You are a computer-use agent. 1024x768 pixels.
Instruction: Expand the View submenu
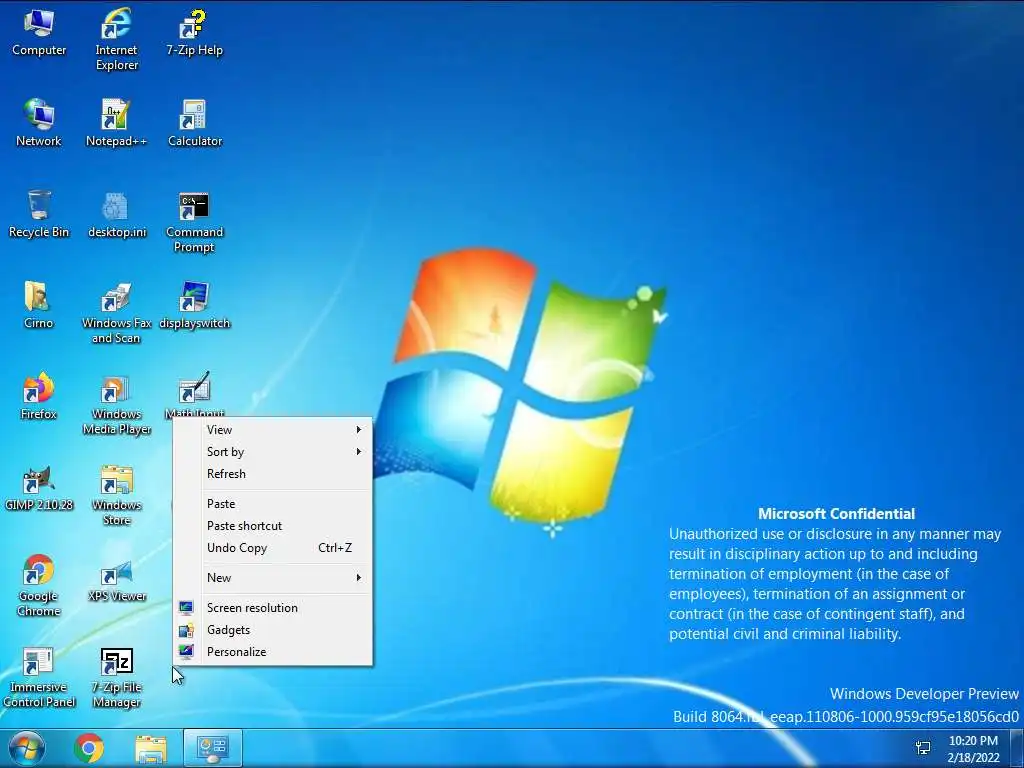click(273, 430)
